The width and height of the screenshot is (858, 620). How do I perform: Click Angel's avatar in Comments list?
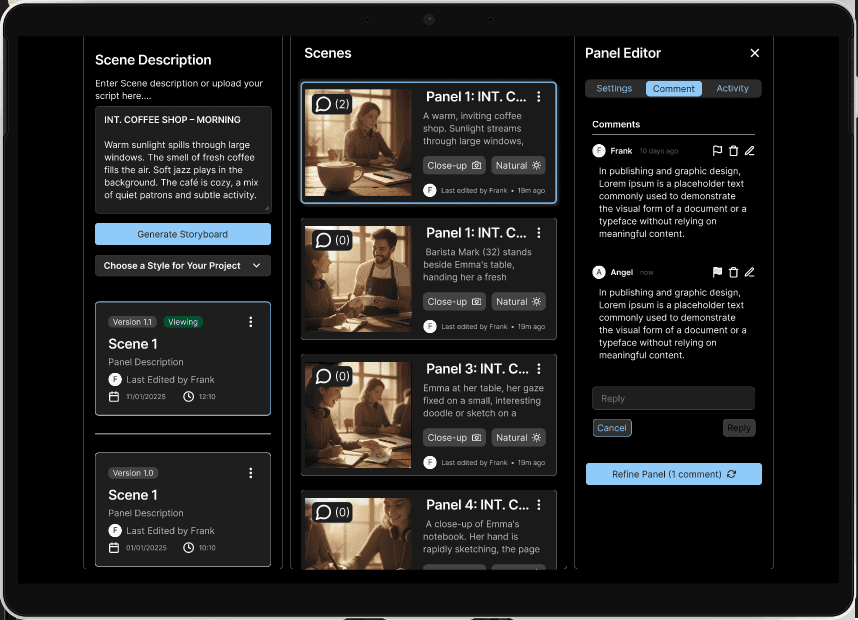pos(599,272)
